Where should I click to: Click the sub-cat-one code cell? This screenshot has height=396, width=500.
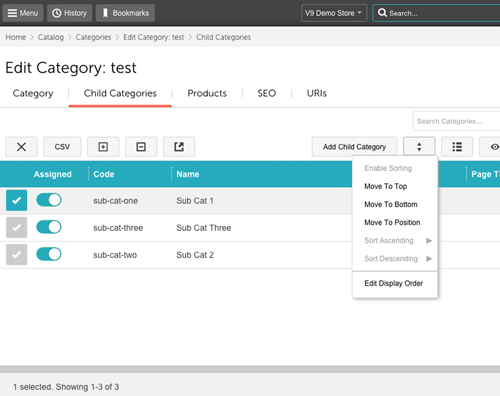pyautogui.click(x=115, y=201)
